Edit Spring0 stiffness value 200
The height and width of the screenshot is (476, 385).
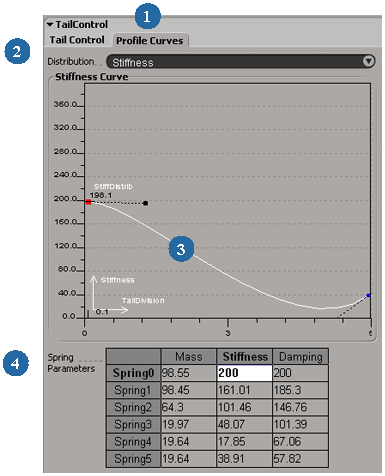point(245,373)
